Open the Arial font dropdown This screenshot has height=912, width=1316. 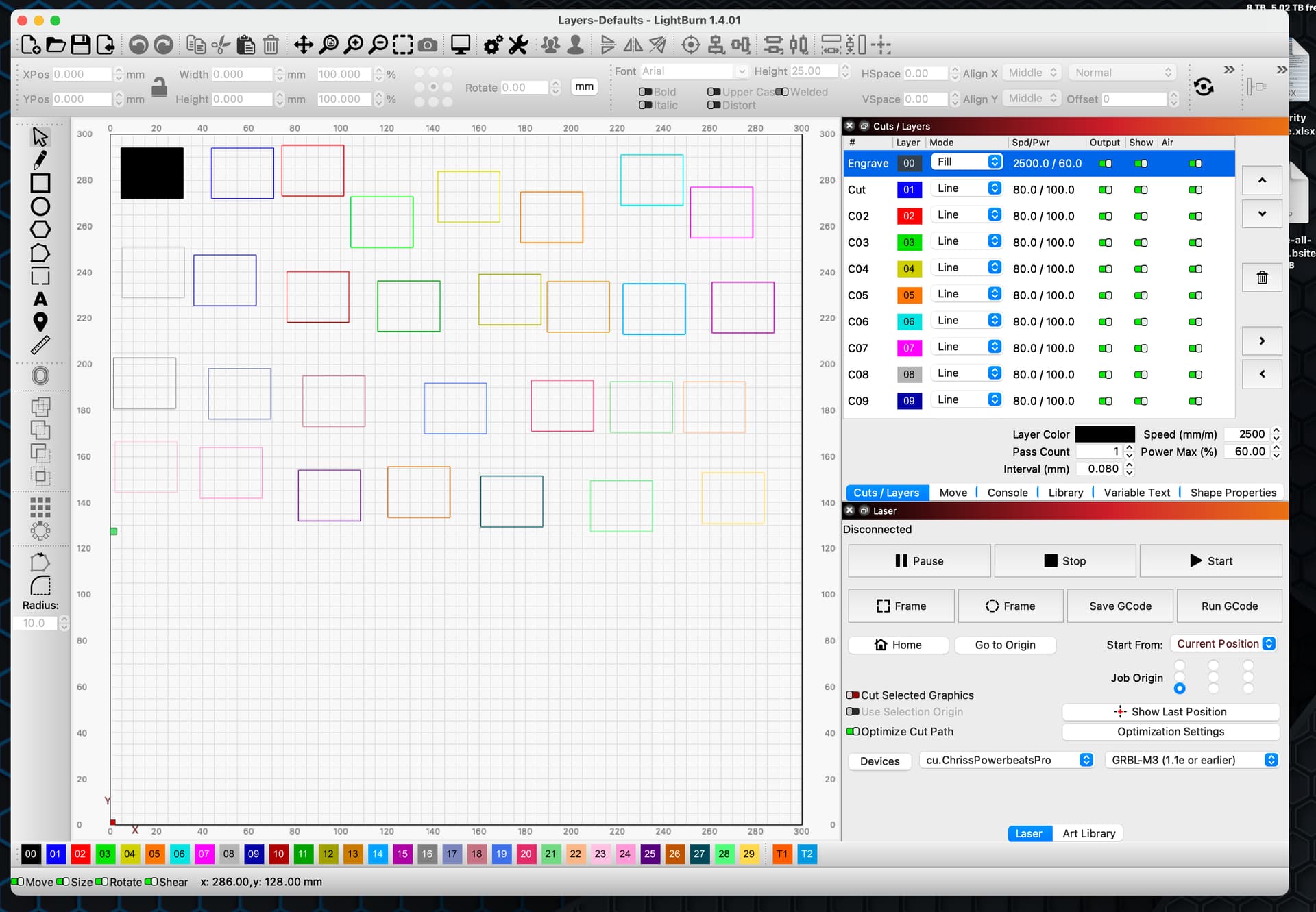tap(694, 71)
